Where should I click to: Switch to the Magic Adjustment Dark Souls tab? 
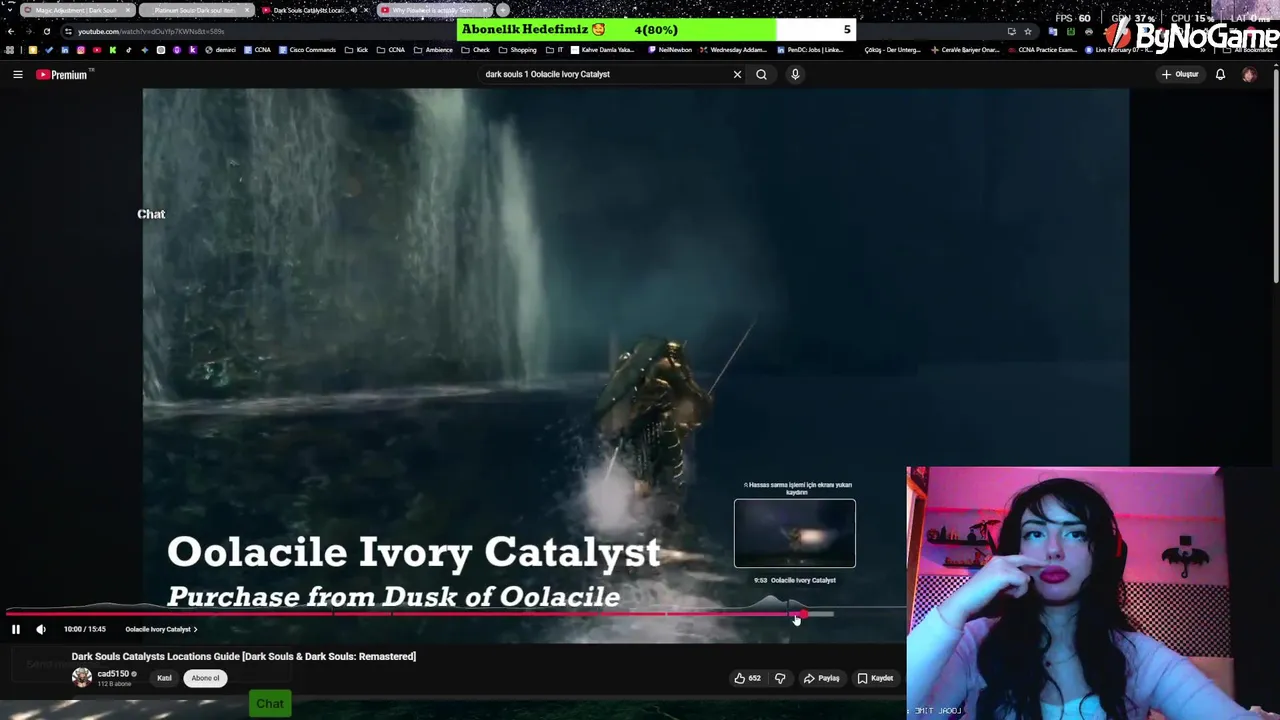[x=76, y=10]
